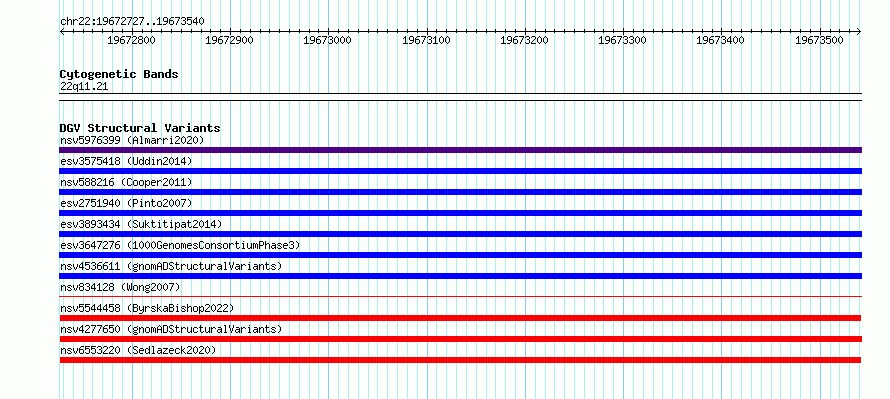Click ruler position 19673000
The width and height of the screenshot is (890, 399).
pyautogui.click(x=328, y=40)
